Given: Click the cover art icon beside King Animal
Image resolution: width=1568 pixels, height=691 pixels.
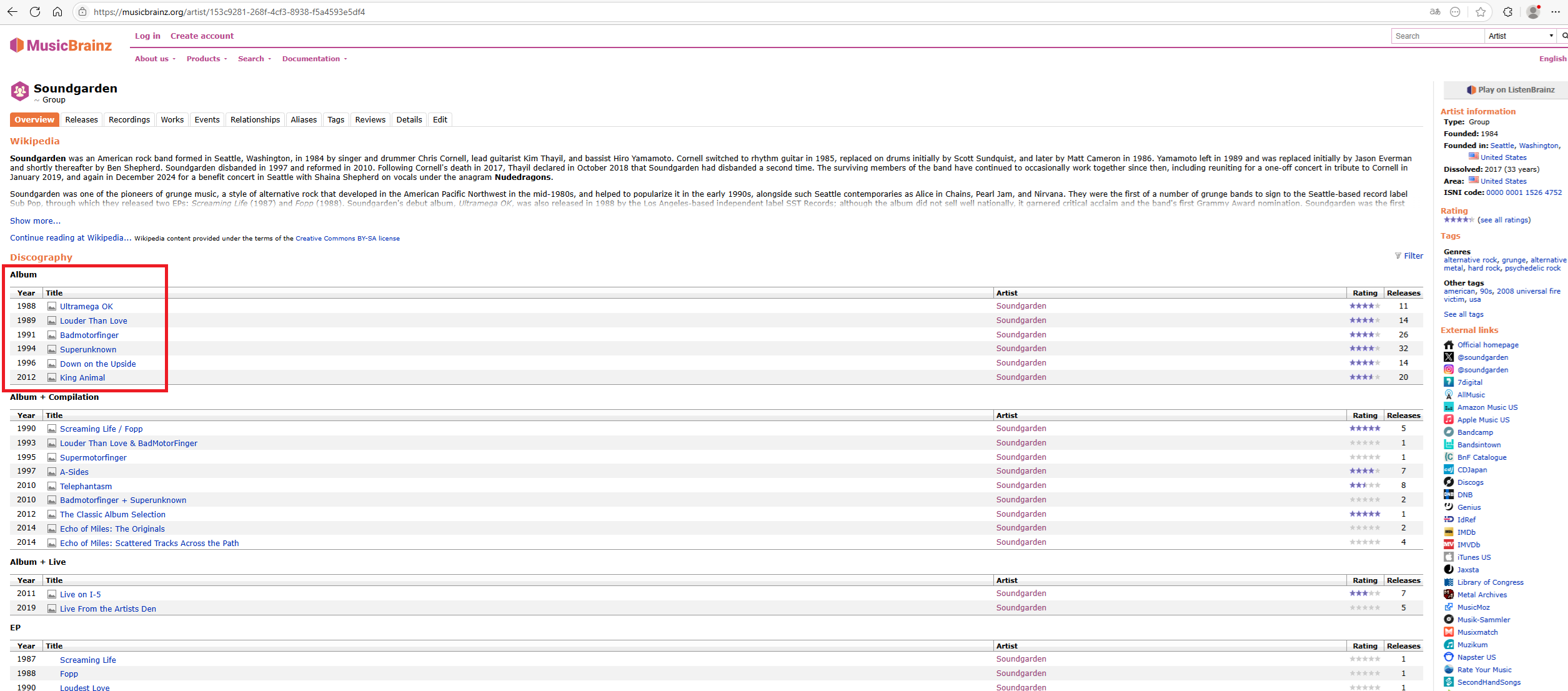Looking at the screenshot, I should click(52, 377).
